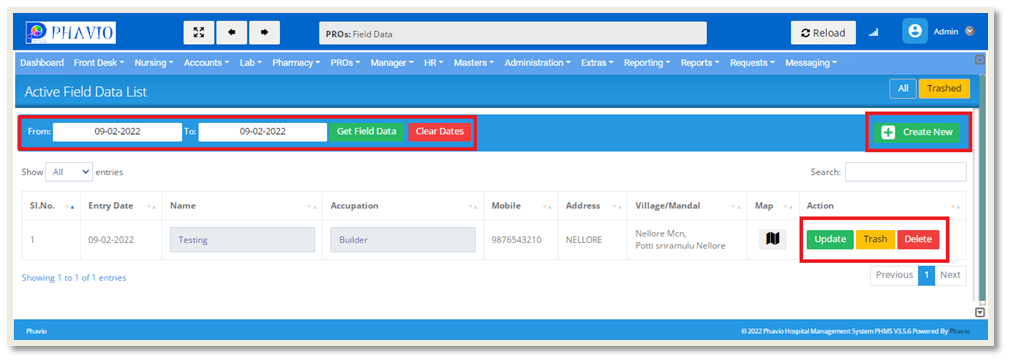Screen dimensions: 1009x361
Task: Click the scroll-down icon at bottom right
Action: coord(980,312)
